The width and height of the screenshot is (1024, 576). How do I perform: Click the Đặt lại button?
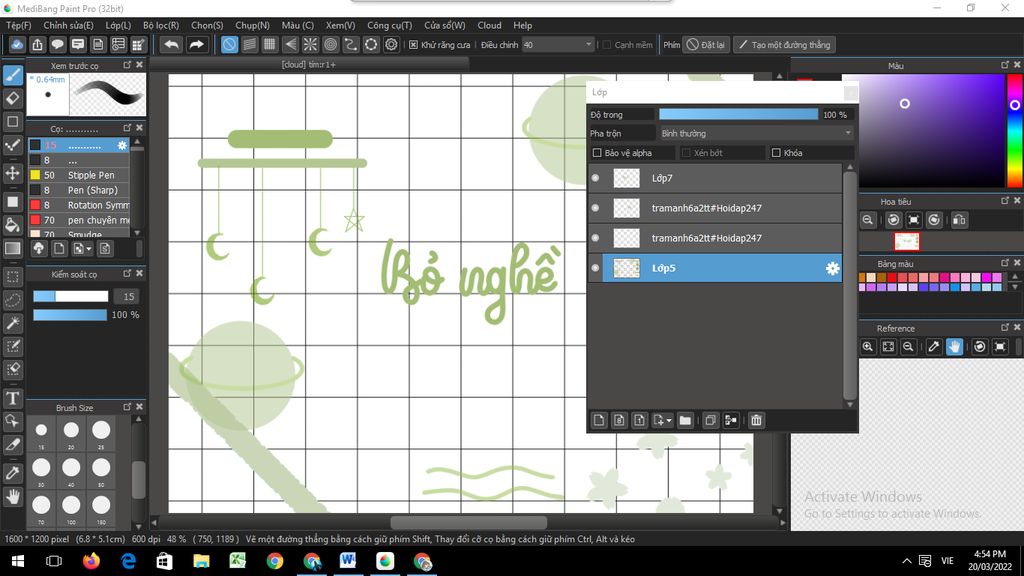click(x=706, y=45)
